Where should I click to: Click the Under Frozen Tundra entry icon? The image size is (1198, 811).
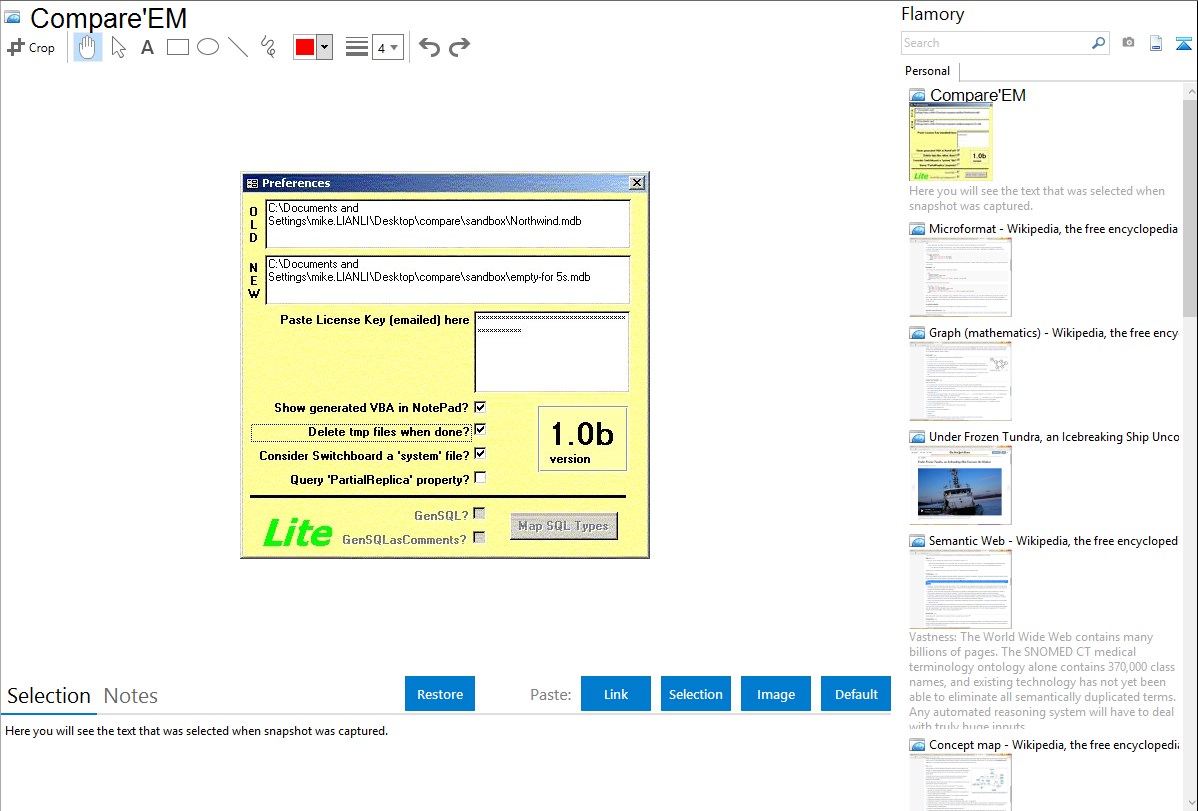pyautogui.click(x=917, y=437)
